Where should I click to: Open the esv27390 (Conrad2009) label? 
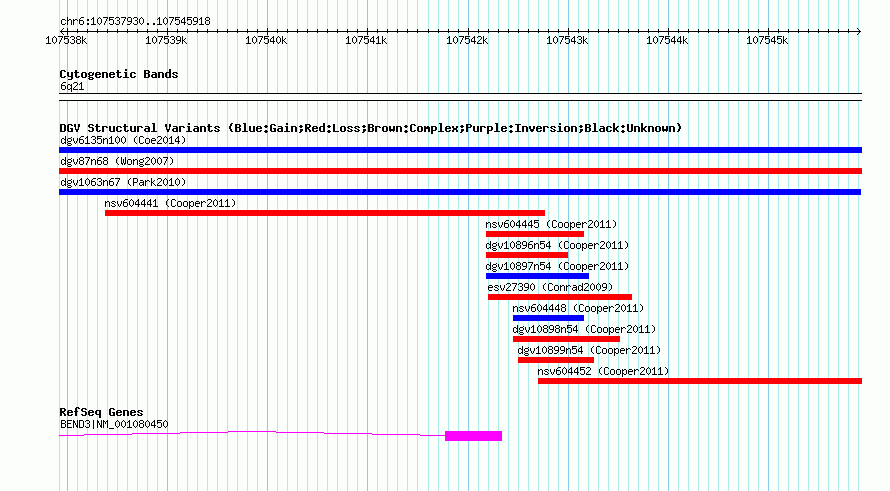(551, 287)
